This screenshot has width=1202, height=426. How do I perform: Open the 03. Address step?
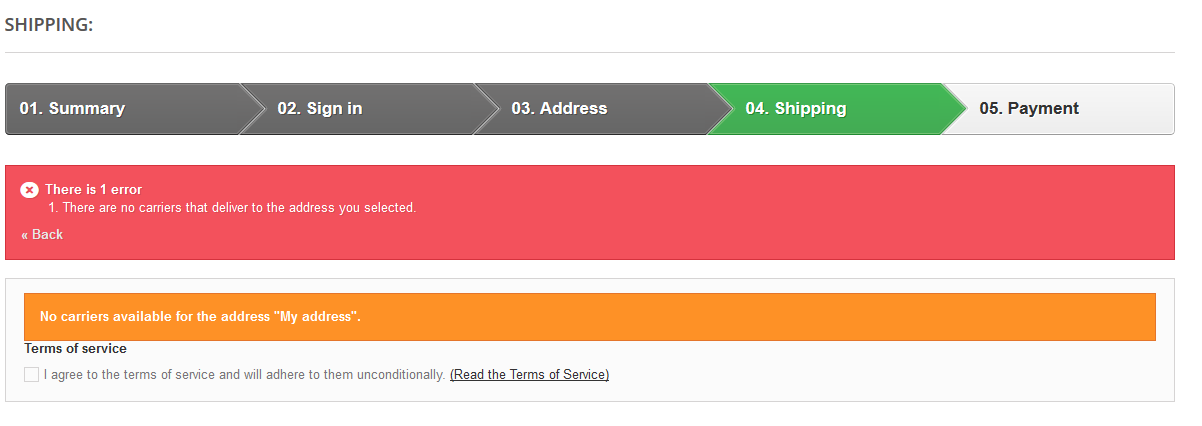click(559, 109)
